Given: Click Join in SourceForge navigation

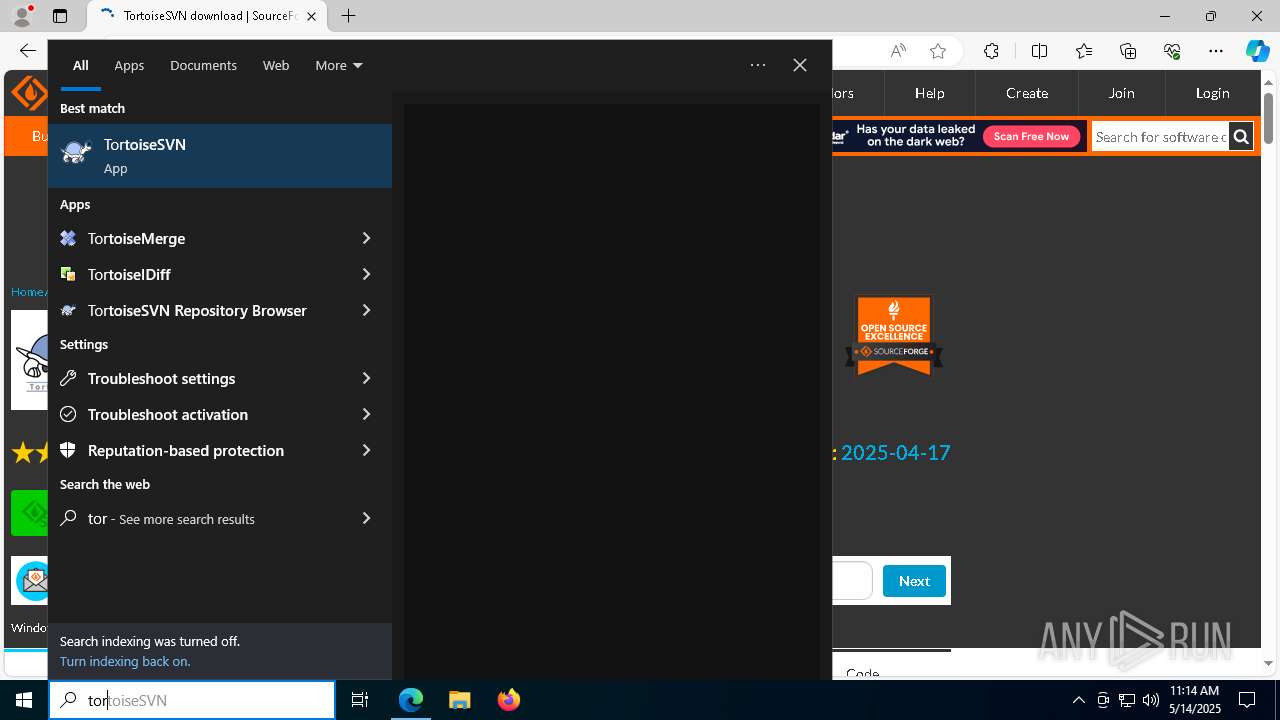Looking at the screenshot, I should click(x=1121, y=93).
